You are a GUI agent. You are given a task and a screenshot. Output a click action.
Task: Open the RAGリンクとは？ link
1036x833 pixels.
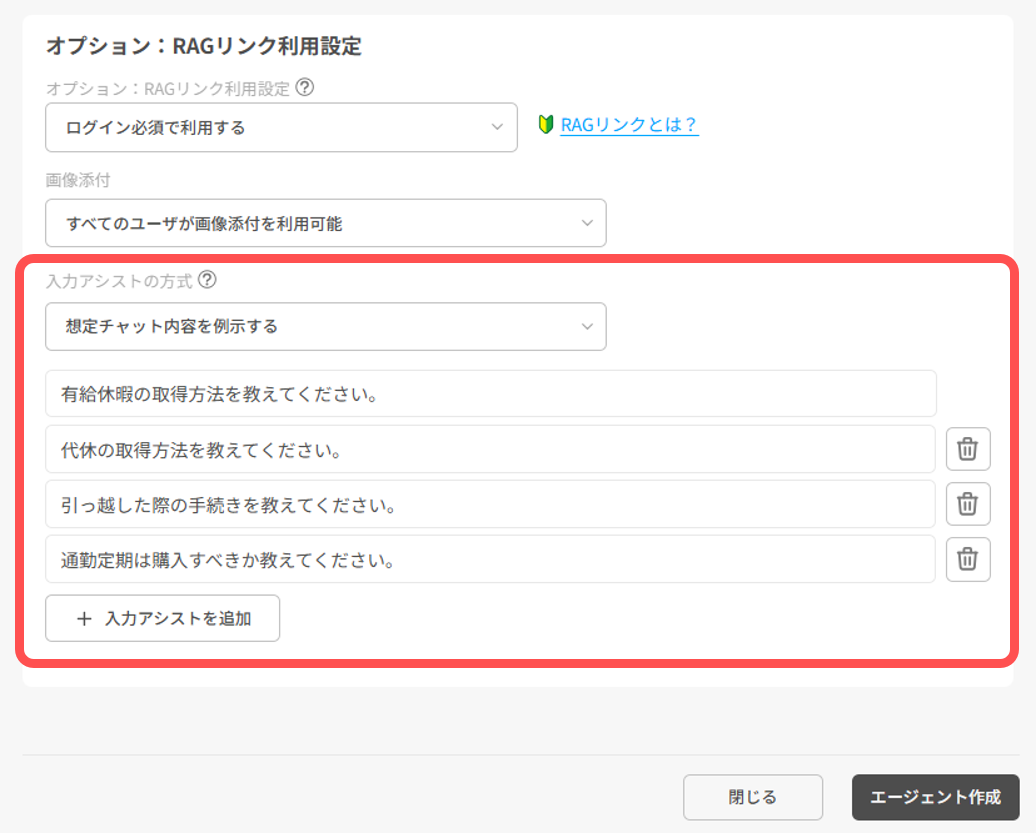coord(629,125)
